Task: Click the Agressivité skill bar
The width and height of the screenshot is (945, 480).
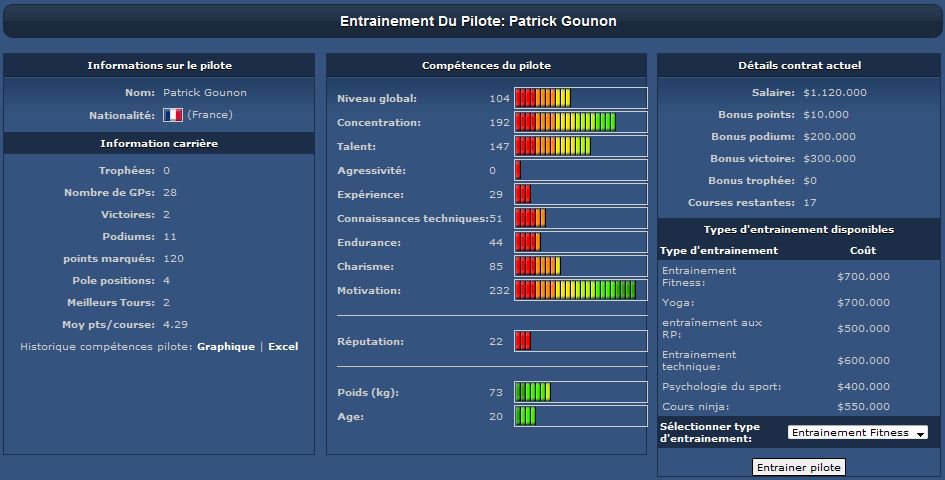Action: (x=581, y=170)
